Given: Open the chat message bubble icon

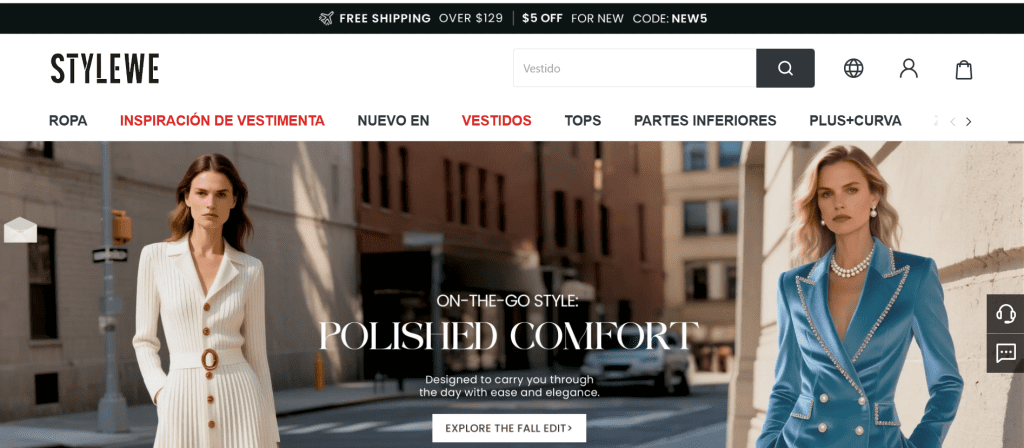Looking at the screenshot, I should click(1005, 353).
